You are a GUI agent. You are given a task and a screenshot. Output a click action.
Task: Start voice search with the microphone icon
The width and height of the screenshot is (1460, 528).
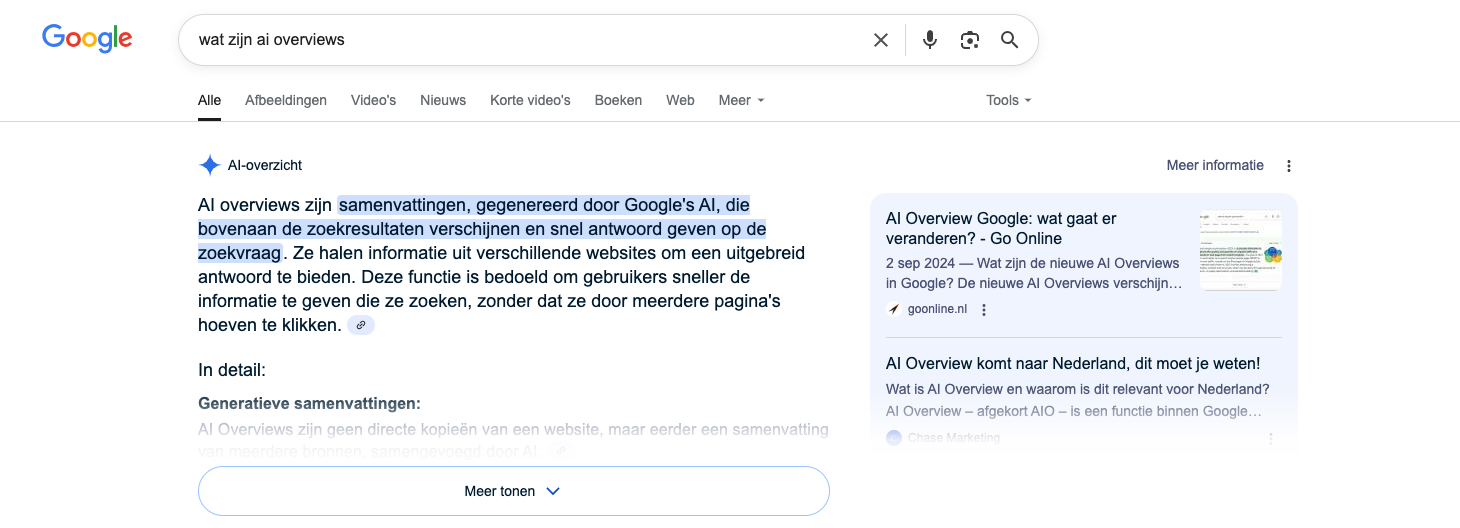pyautogui.click(x=930, y=40)
